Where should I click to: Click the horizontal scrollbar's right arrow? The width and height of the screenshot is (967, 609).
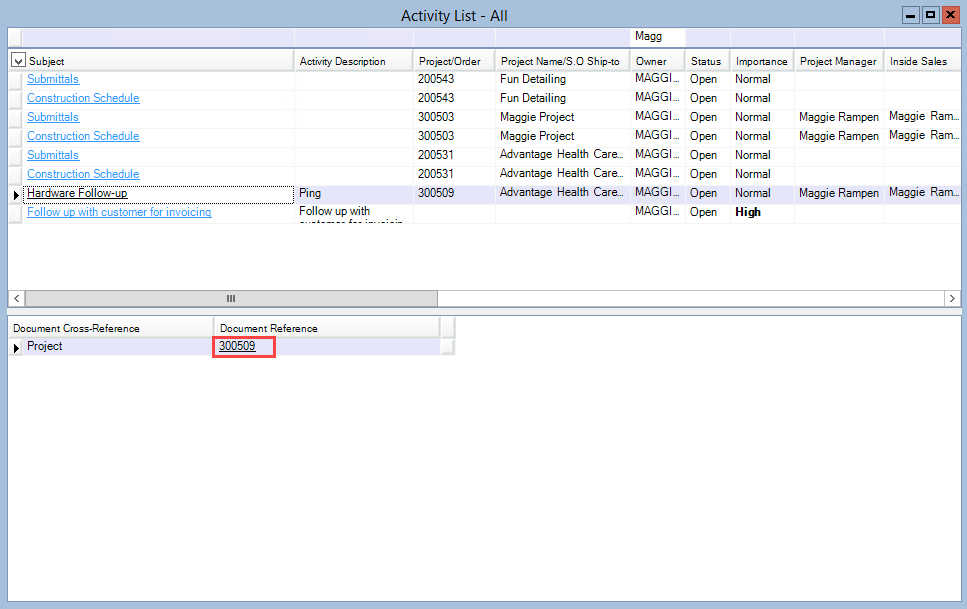[x=952, y=298]
